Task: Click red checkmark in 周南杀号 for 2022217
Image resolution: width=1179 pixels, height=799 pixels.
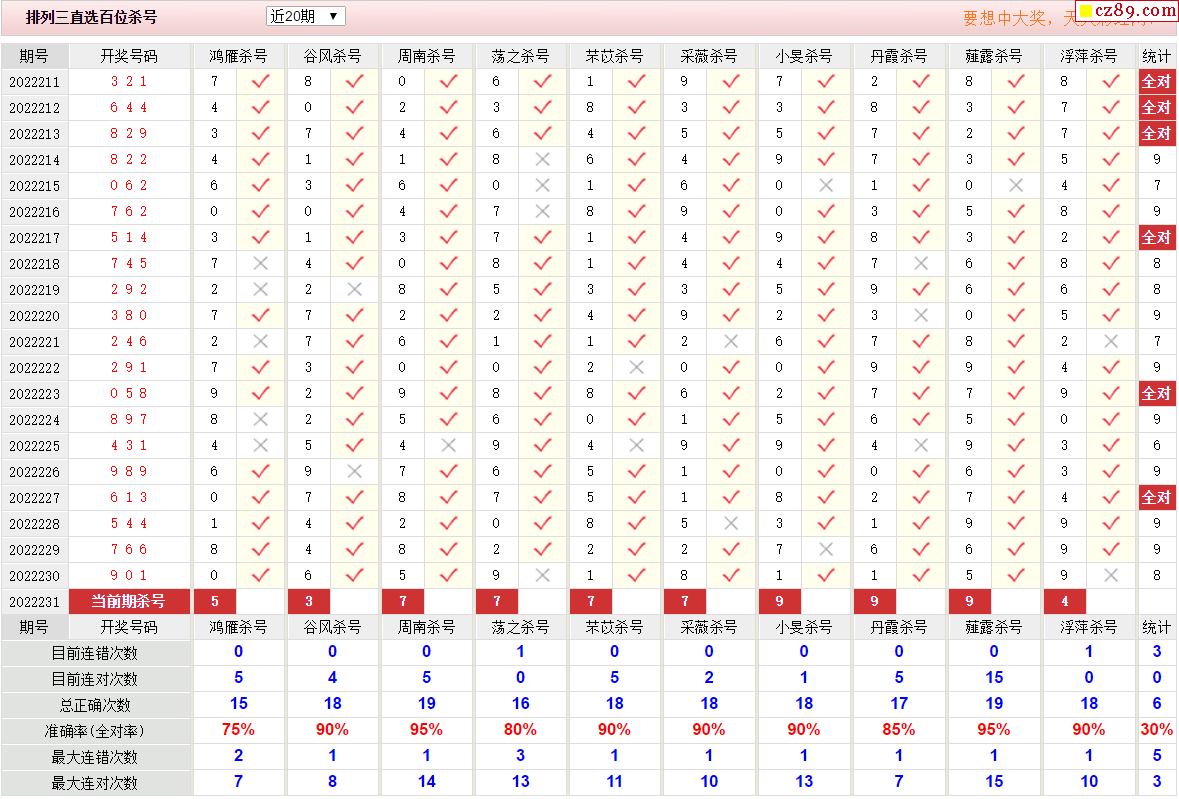Action: (448, 237)
